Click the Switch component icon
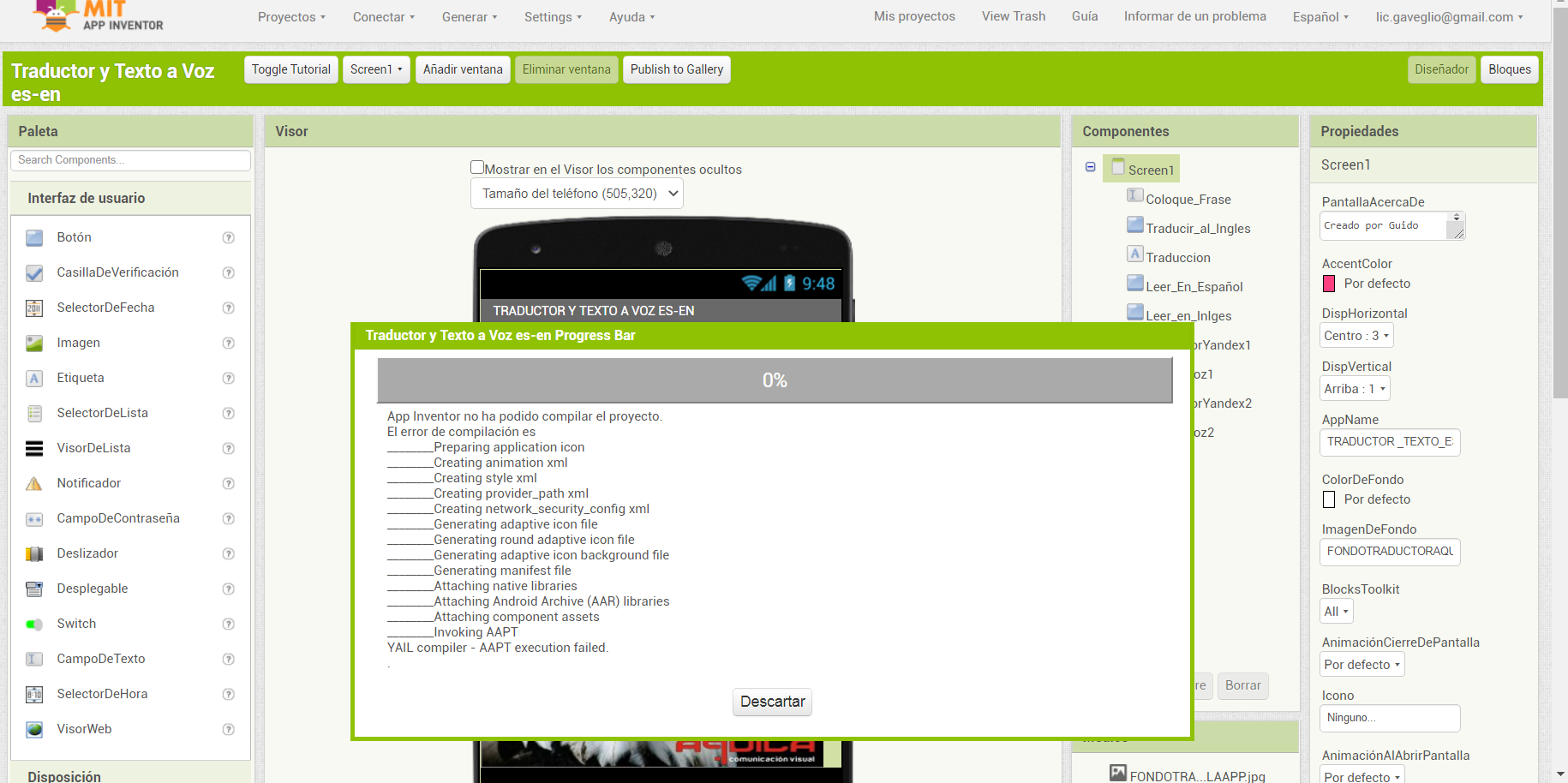 coord(34,625)
